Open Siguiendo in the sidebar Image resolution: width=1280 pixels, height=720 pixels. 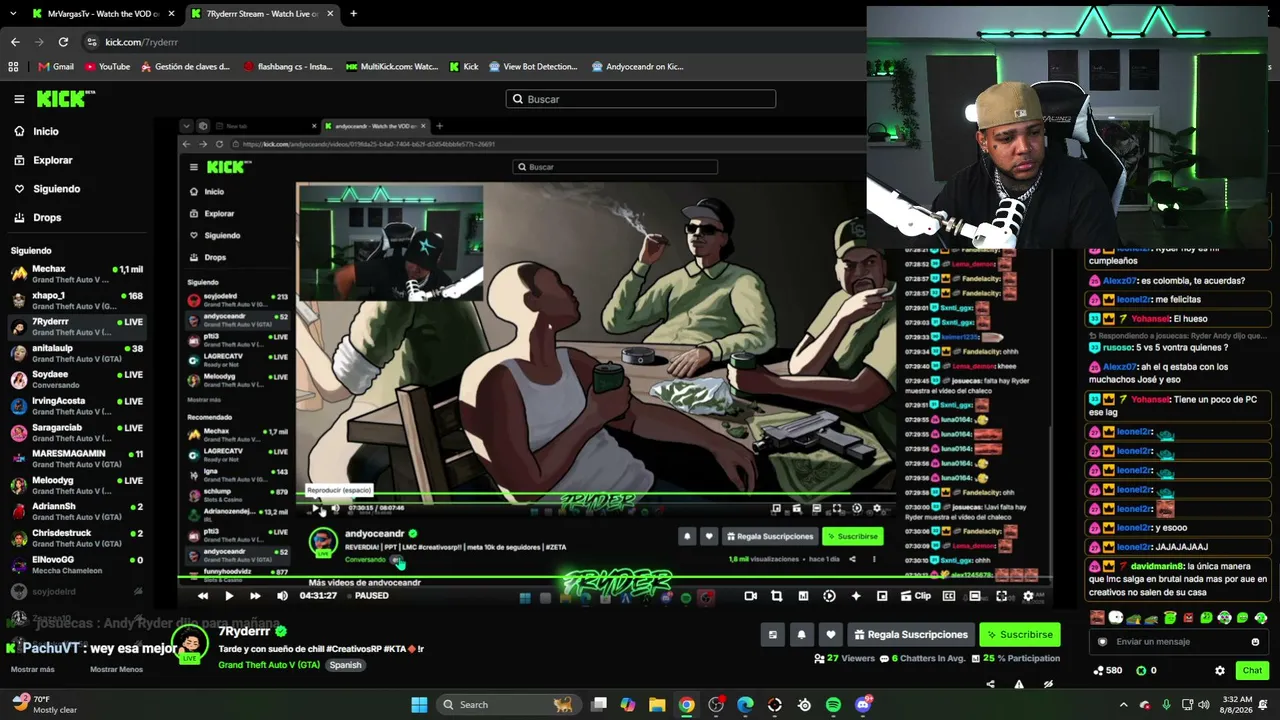(x=47, y=189)
